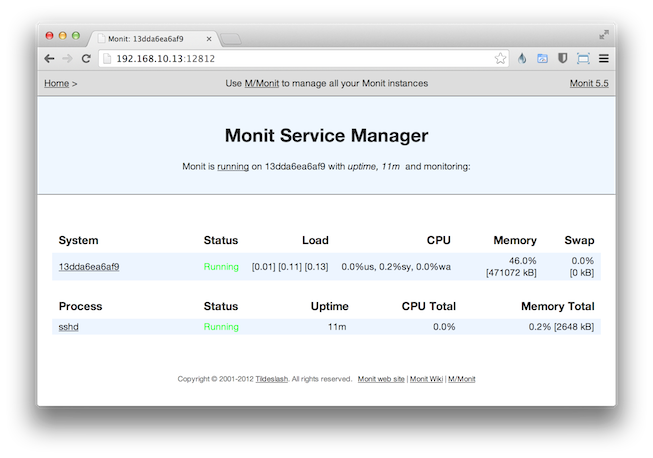The image size is (653, 458).
Task: Open the M/Monit link in header
Action: tap(261, 83)
